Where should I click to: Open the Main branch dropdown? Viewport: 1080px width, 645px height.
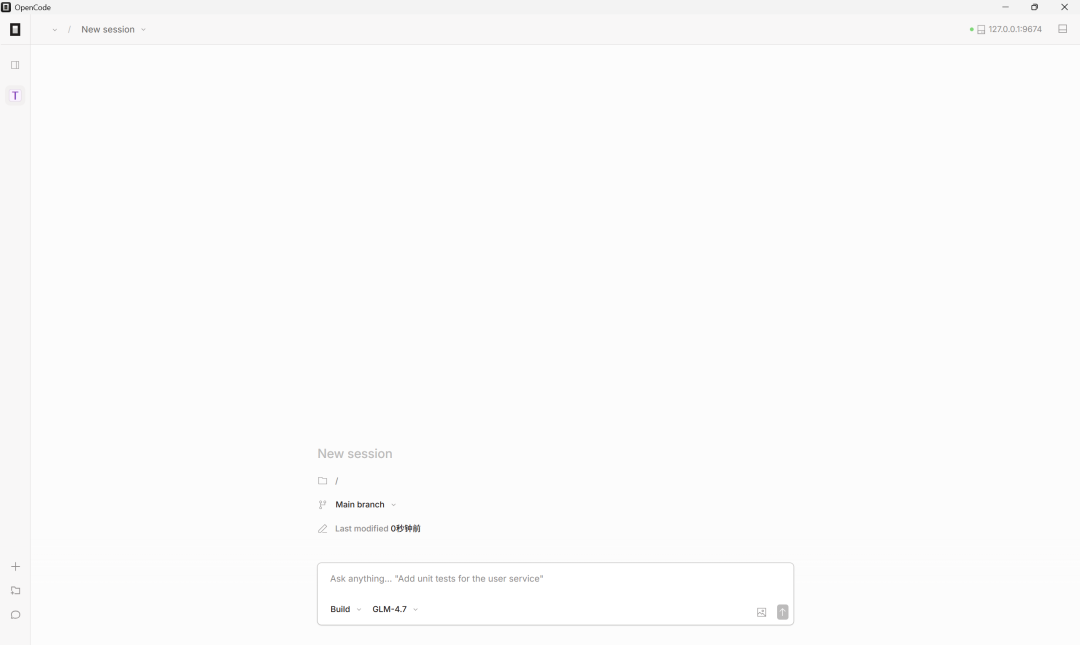coord(366,504)
